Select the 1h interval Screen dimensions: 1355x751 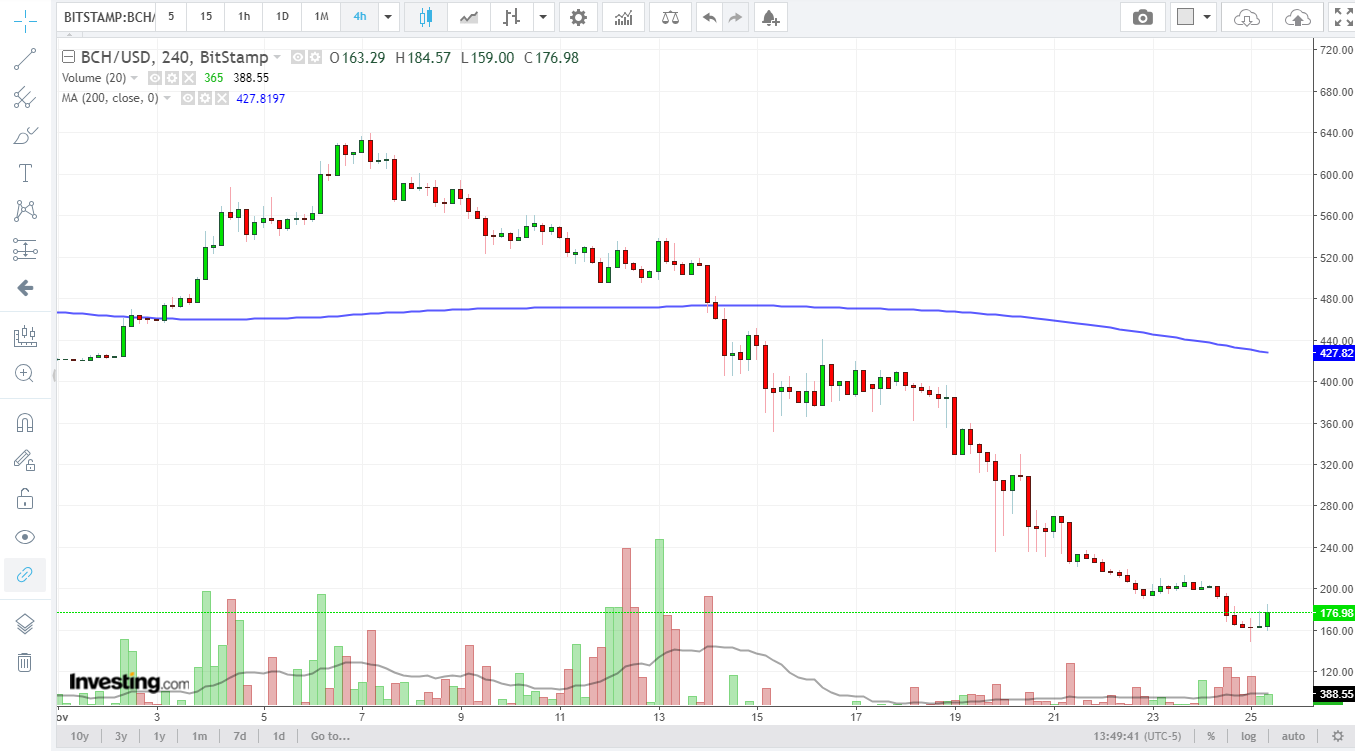coord(244,17)
